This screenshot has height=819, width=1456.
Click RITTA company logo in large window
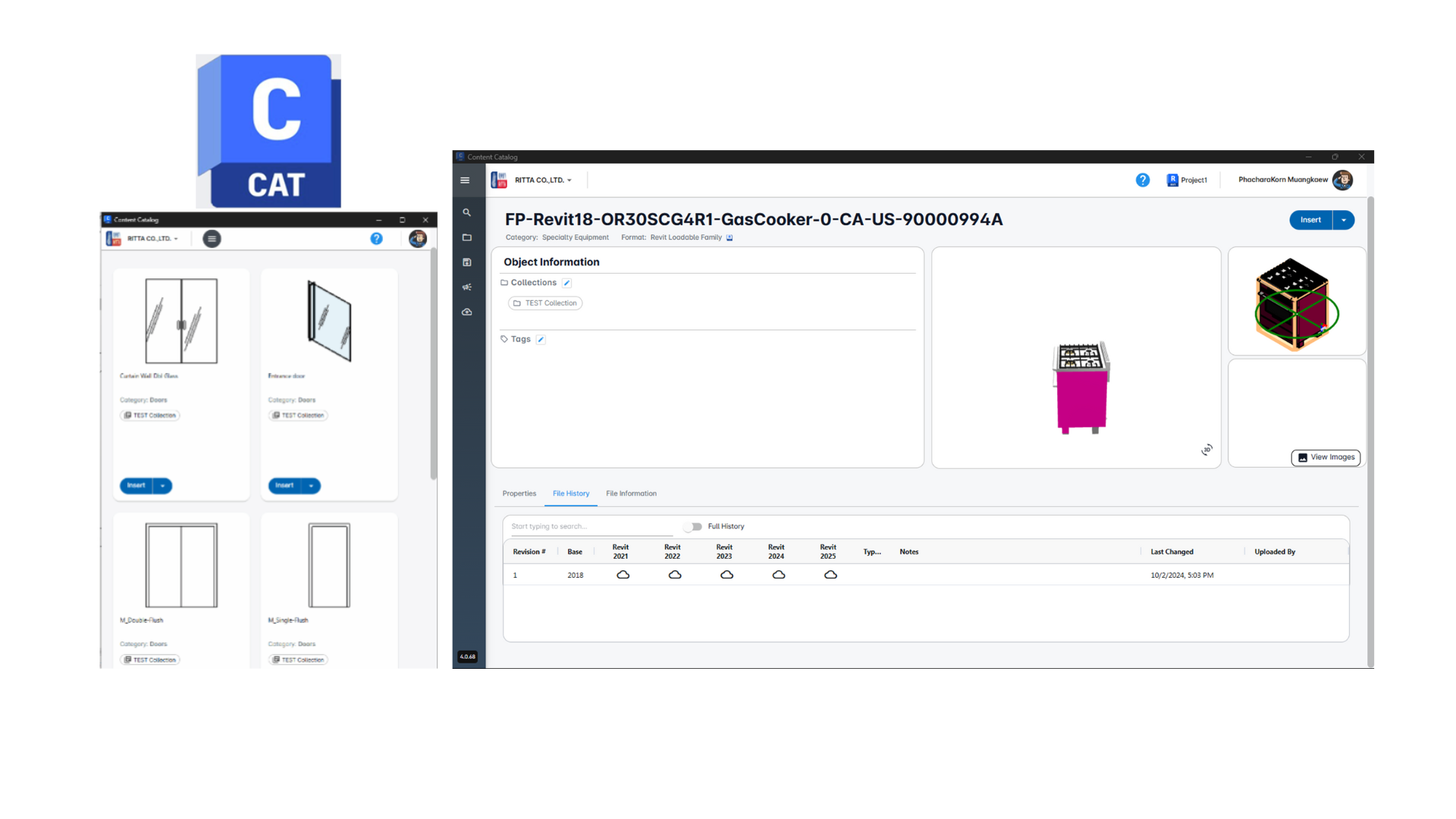coord(499,180)
